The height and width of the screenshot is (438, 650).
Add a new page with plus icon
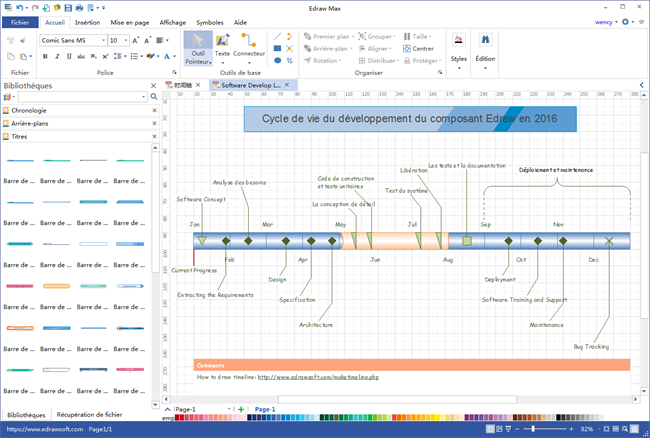coord(240,410)
